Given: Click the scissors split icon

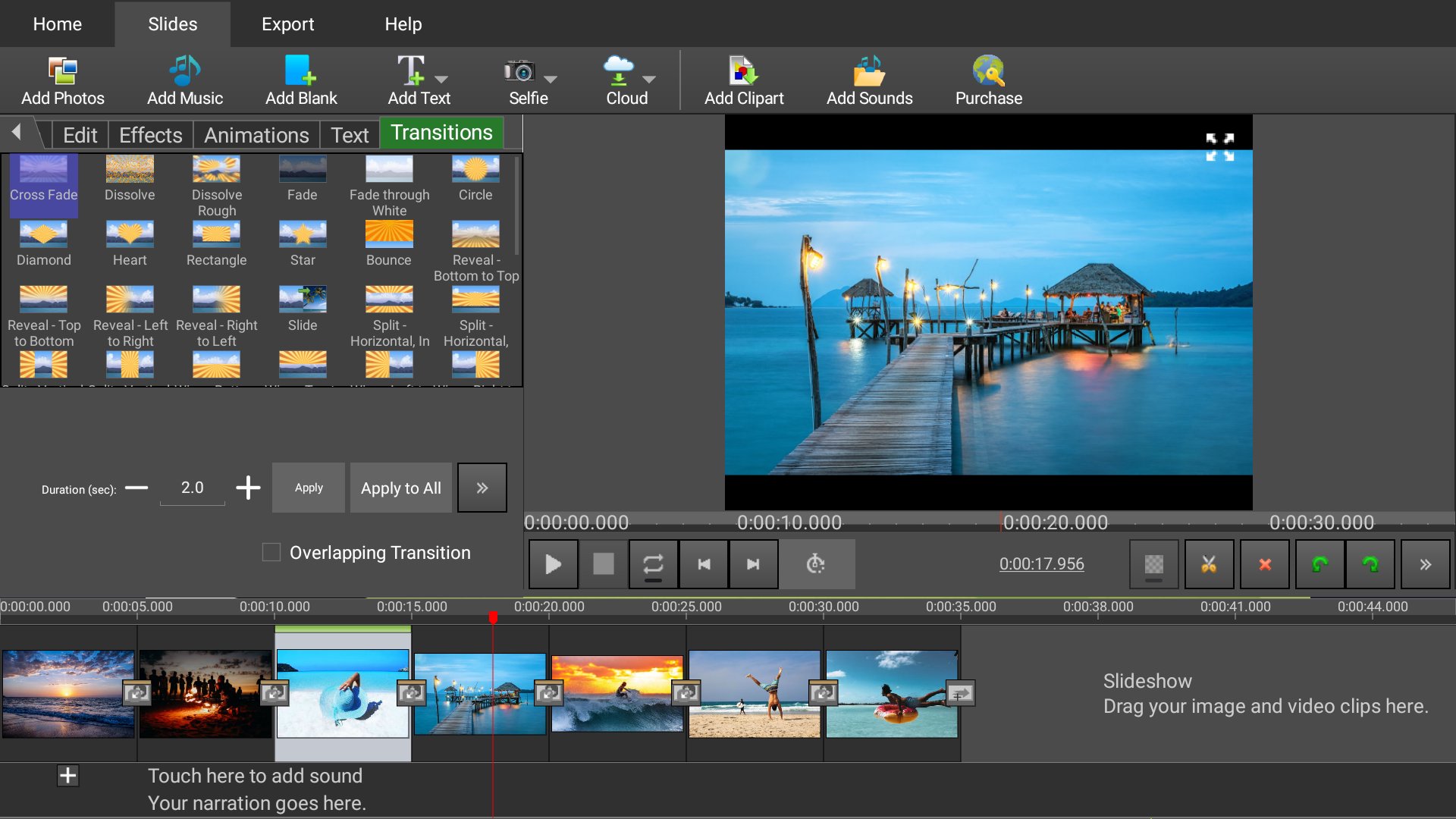Looking at the screenshot, I should click(x=1209, y=564).
